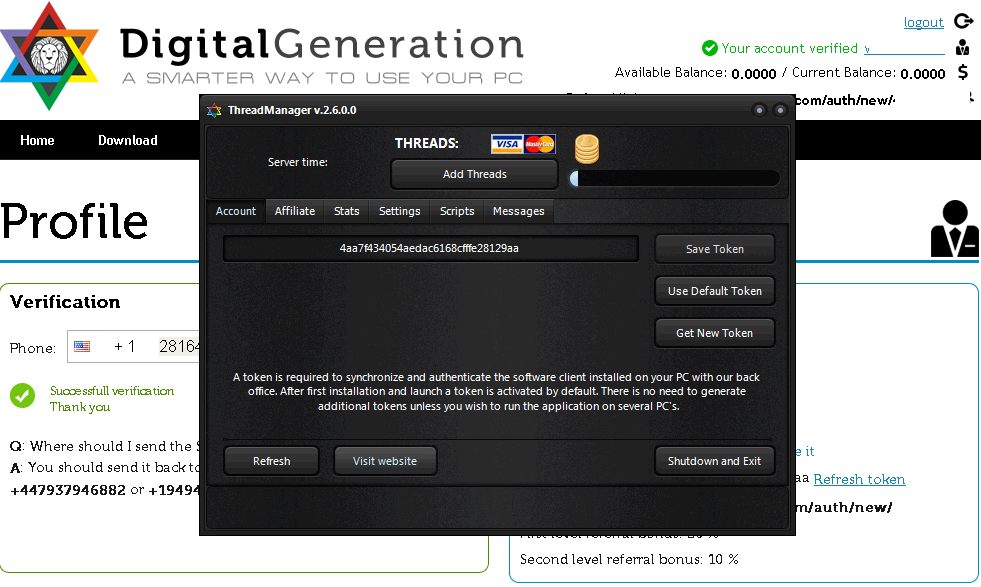981x587 pixels.
Task: Click the phone number +447937946882
Action: (68, 490)
